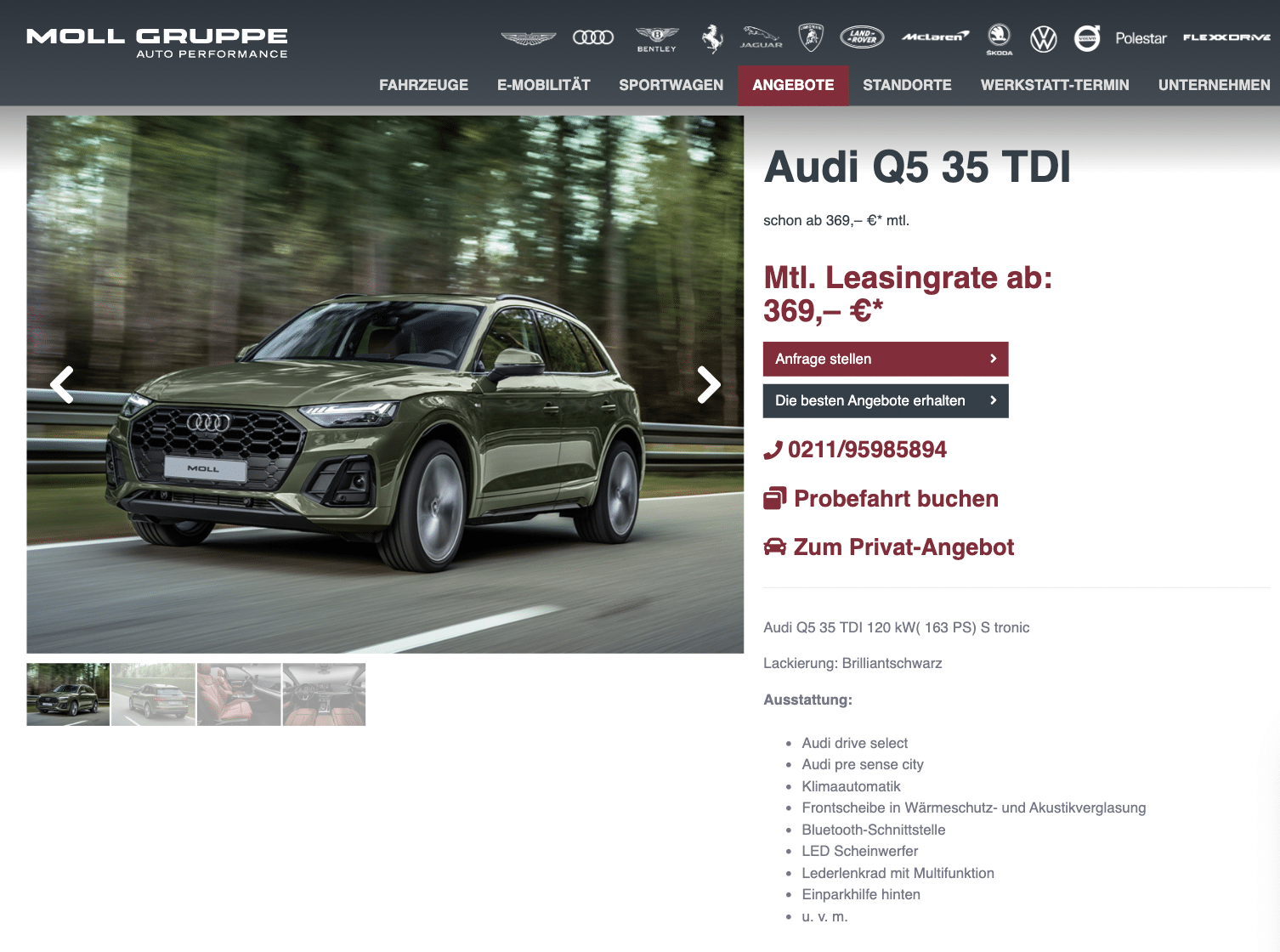Open the Sportwagen menu
The width and height of the screenshot is (1280, 952).
[x=671, y=85]
